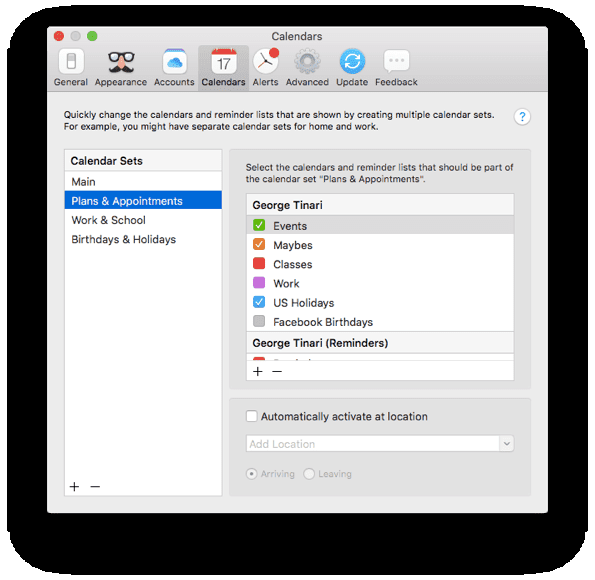Enable the Work calendar checkbox
595x580 pixels.
point(259,283)
